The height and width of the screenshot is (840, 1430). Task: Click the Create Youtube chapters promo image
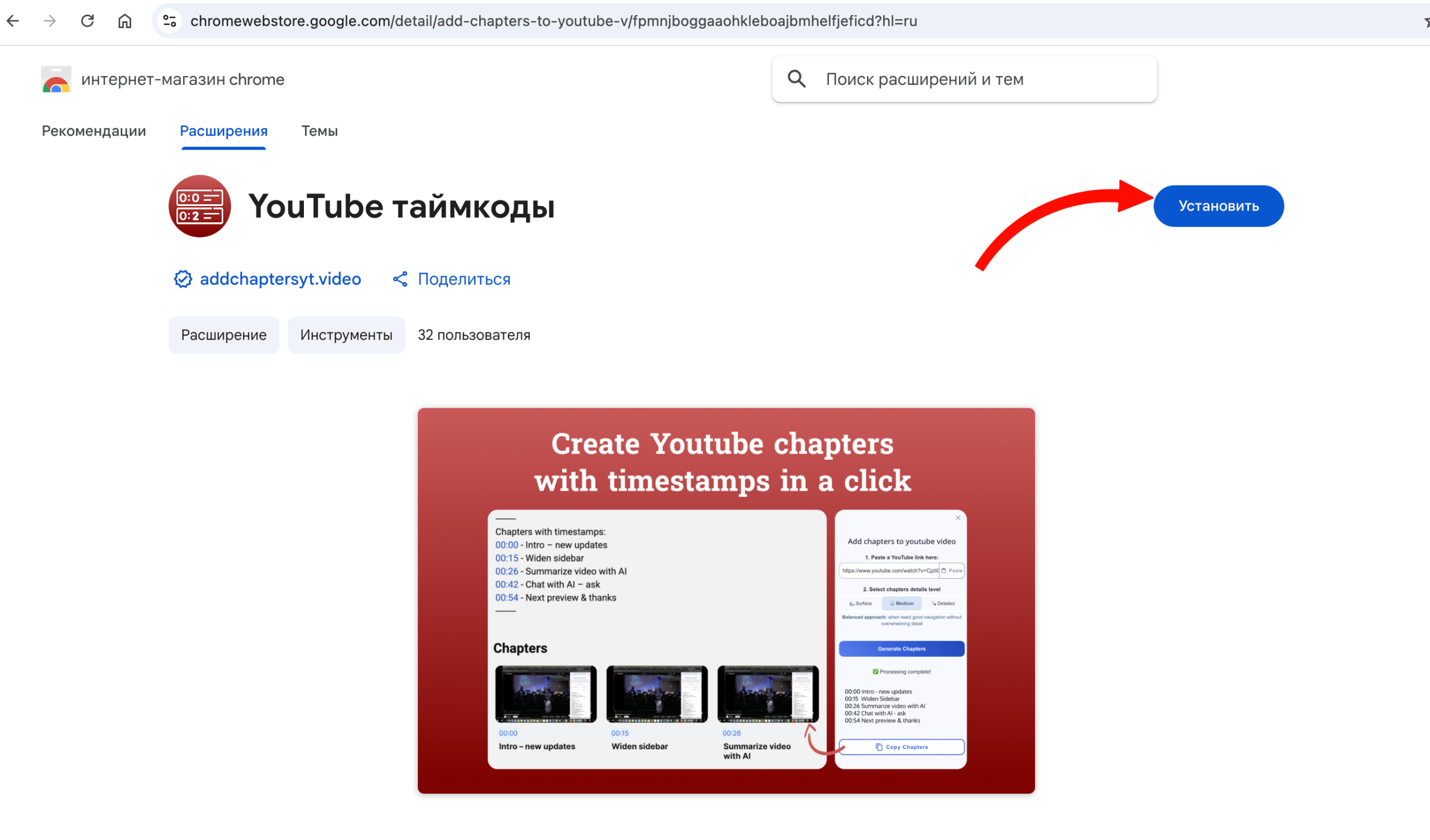725,601
